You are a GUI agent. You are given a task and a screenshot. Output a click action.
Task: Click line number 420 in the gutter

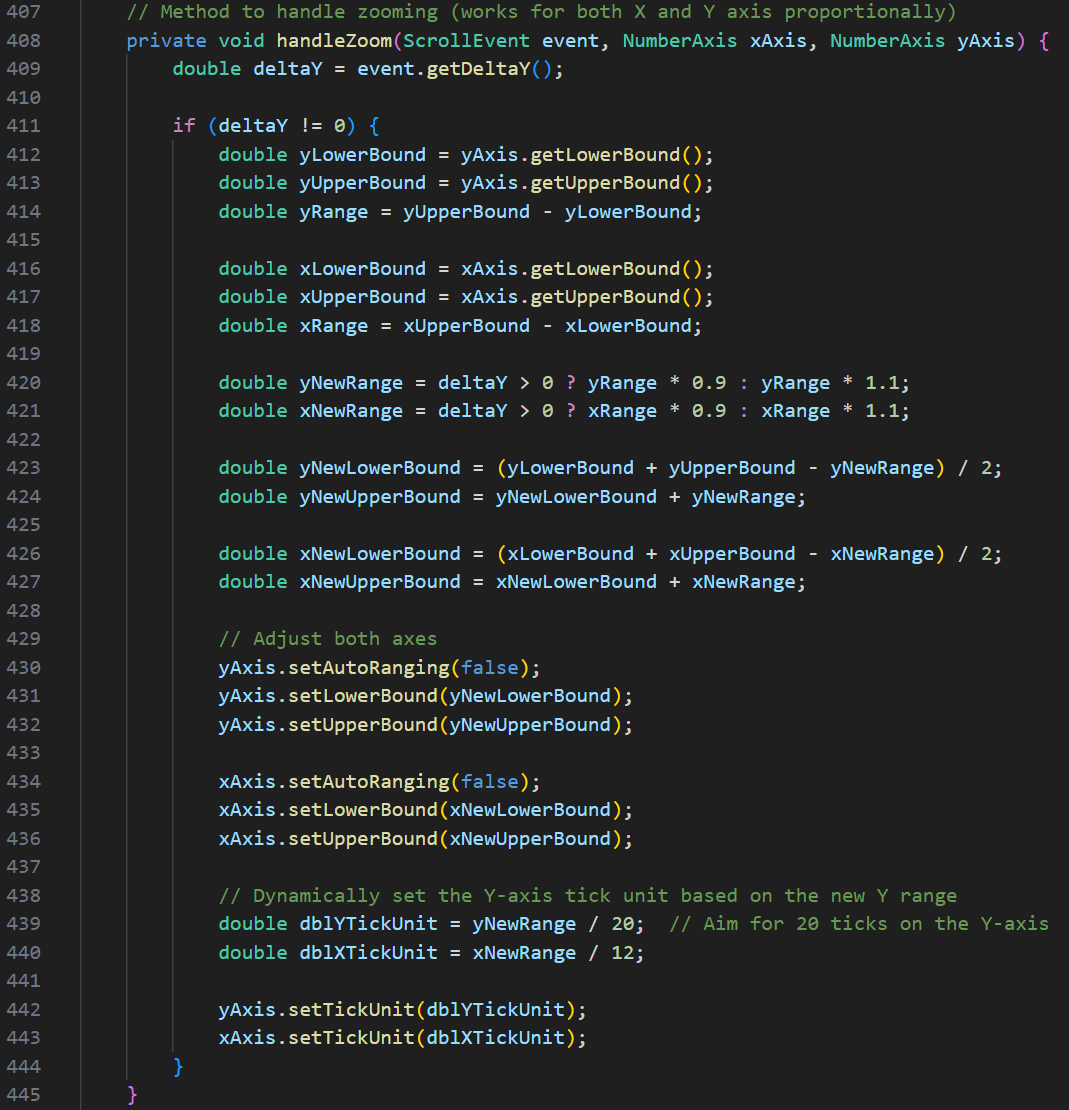point(23,383)
